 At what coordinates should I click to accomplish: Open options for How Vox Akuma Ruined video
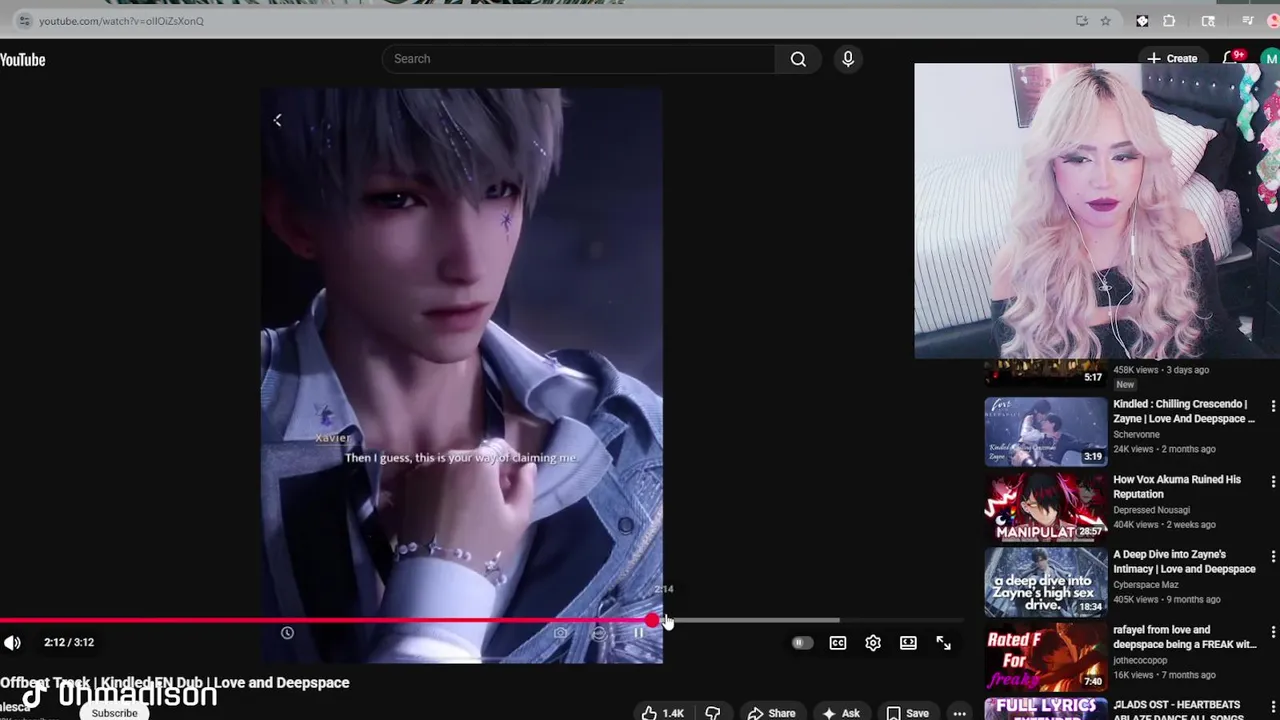[1273, 481]
